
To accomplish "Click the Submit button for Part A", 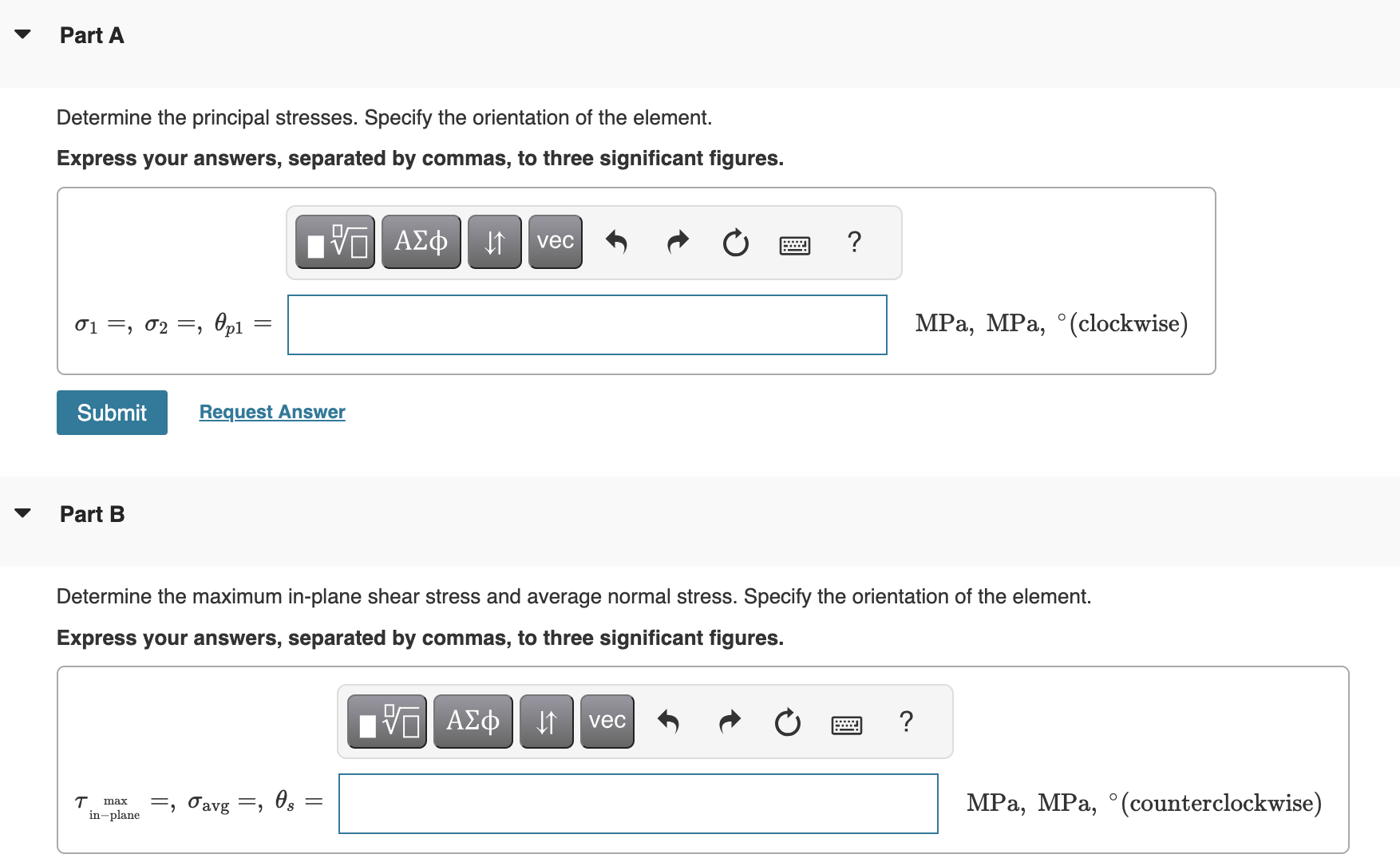I will tap(111, 412).
